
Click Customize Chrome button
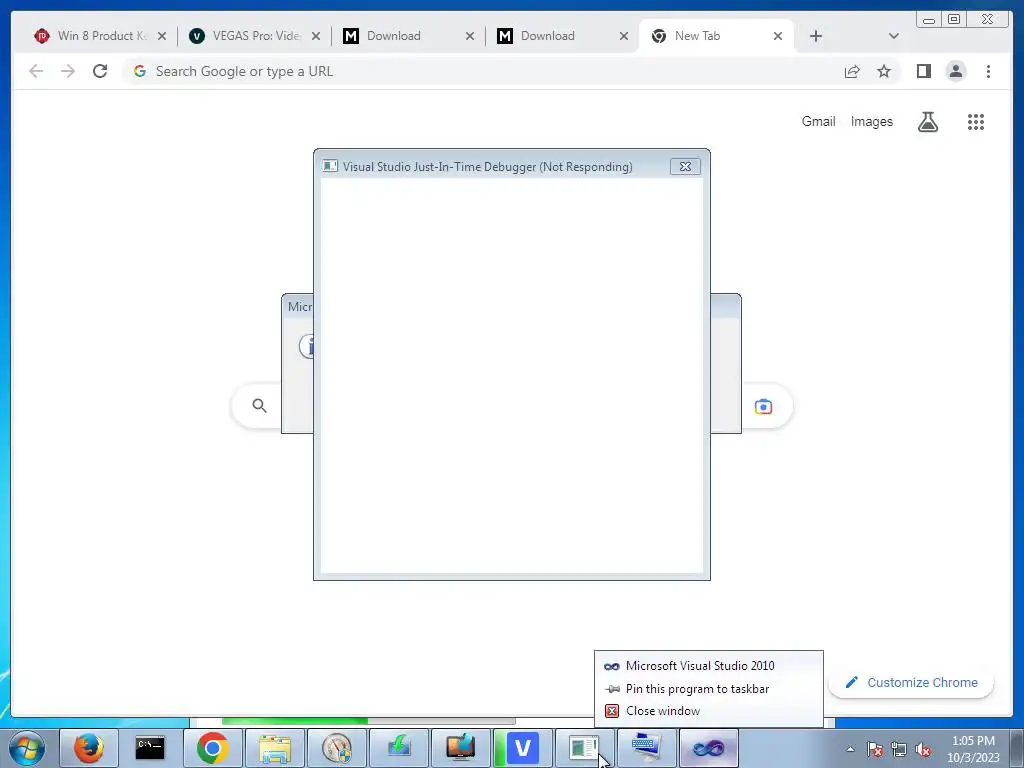(912, 682)
